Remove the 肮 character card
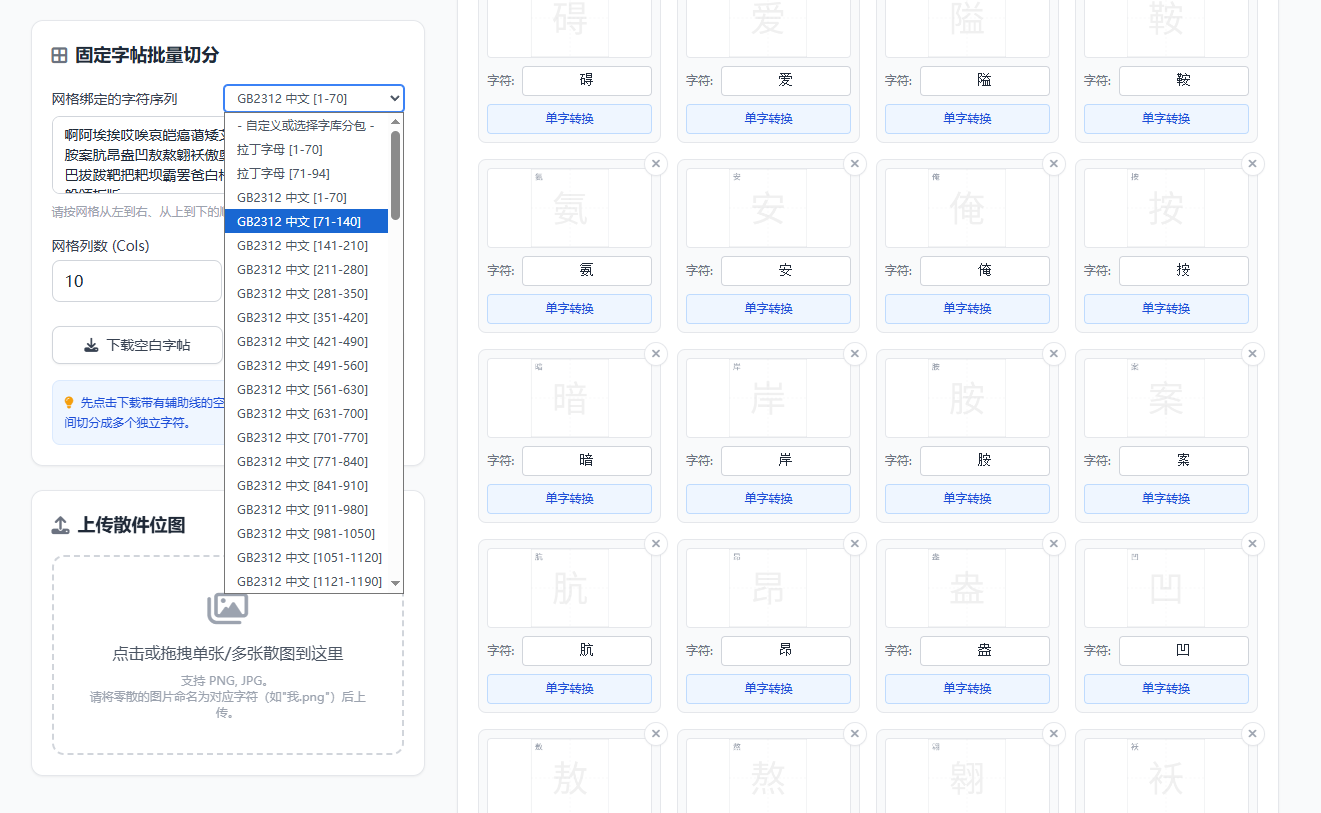1321x813 pixels. [656, 544]
